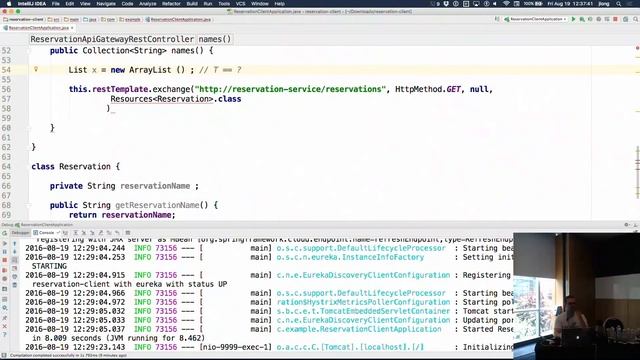Click the Wi-Fi icon in the macOS menu bar
Viewport: 640px width, 360px height.
click(x=506, y=4)
